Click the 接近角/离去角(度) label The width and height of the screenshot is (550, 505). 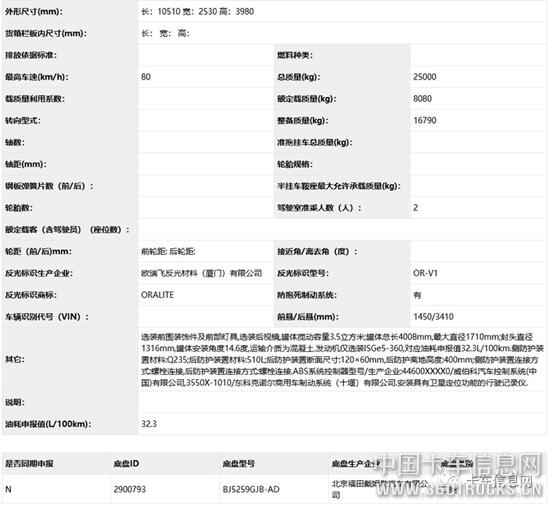[317, 251]
